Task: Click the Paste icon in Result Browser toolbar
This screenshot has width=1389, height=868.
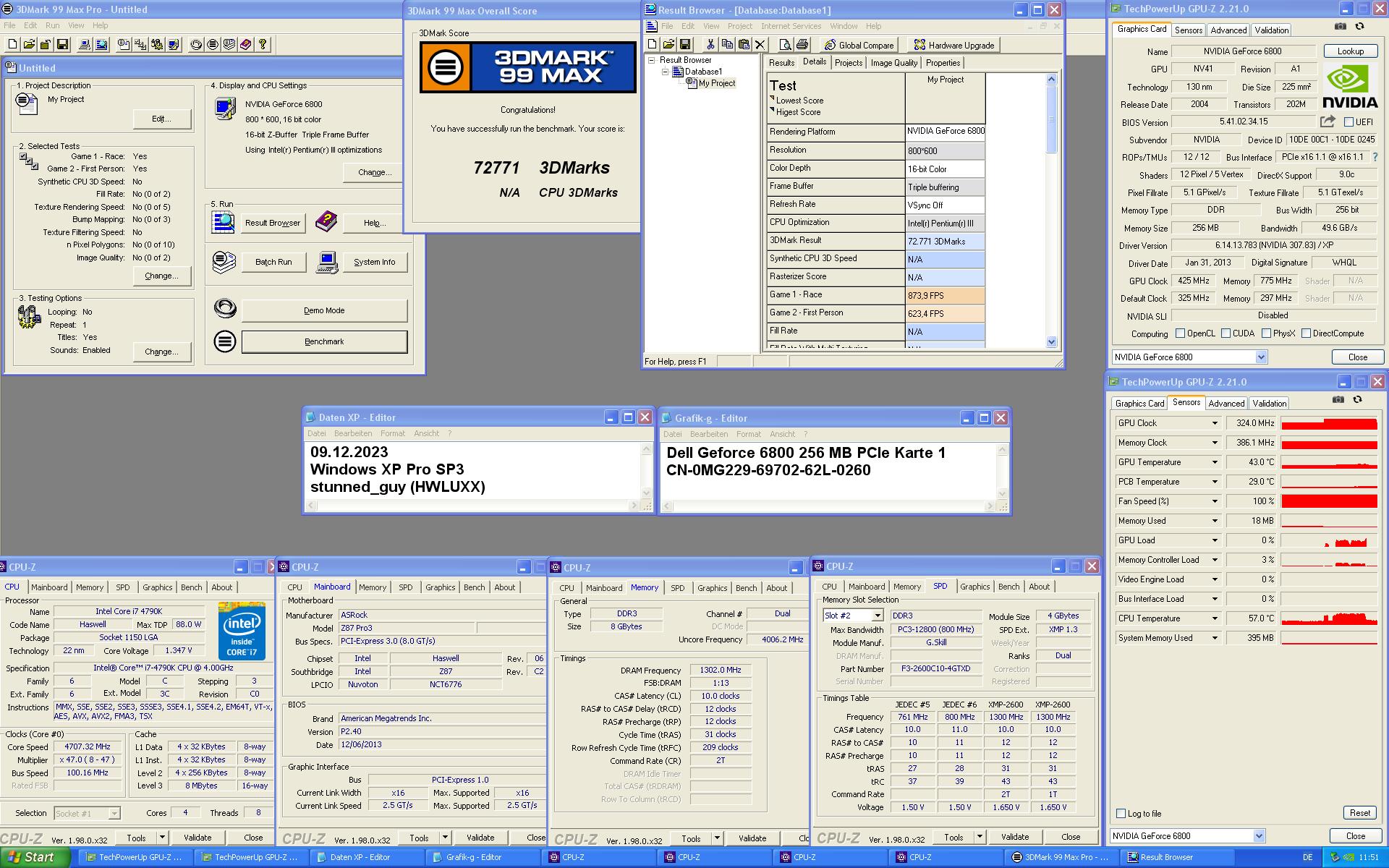Action: point(743,45)
